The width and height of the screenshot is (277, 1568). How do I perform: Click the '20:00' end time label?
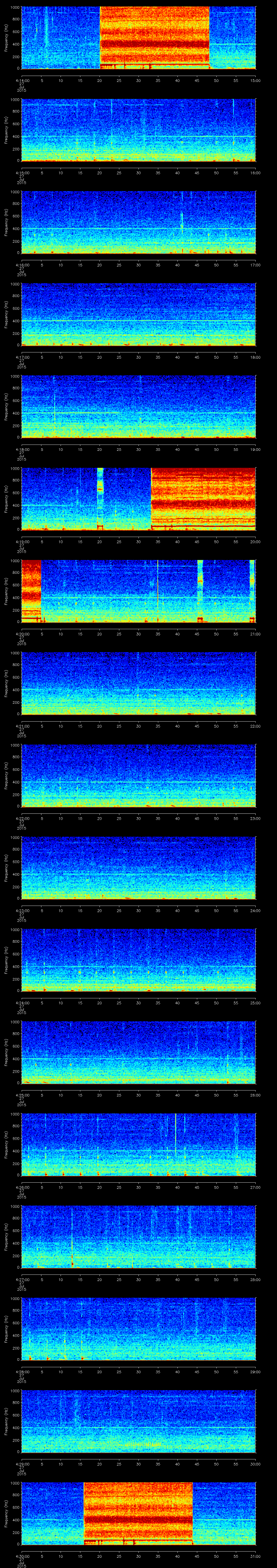click(256, 542)
